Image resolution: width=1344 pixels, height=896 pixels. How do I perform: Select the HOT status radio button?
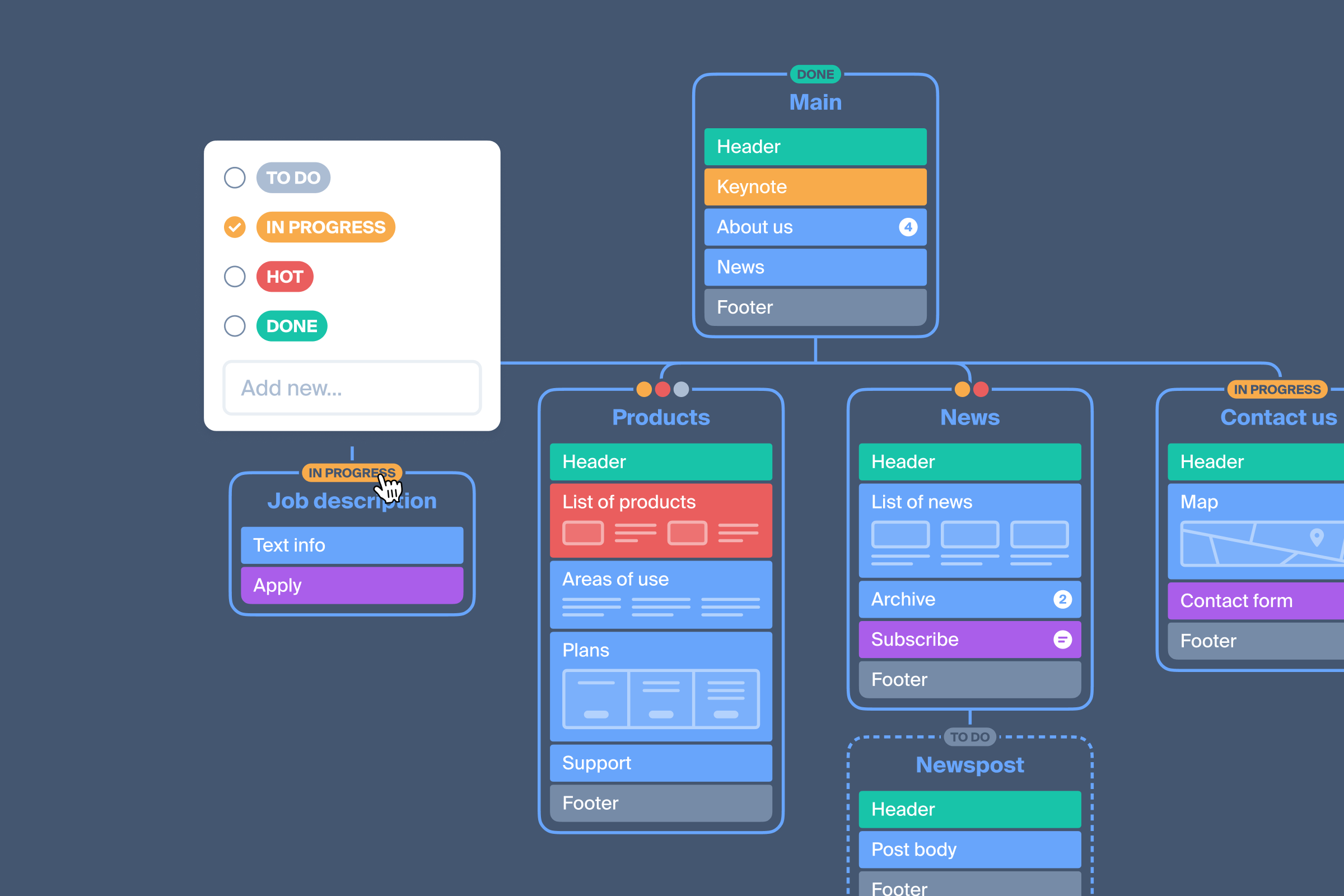click(x=234, y=277)
